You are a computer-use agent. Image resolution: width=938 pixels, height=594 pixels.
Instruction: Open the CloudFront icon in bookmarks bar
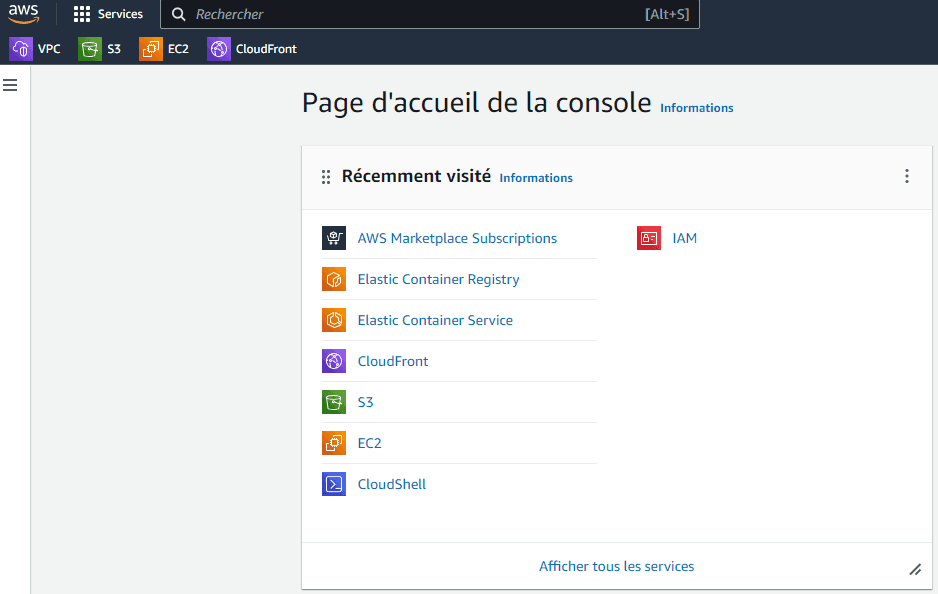(x=219, y=49)
